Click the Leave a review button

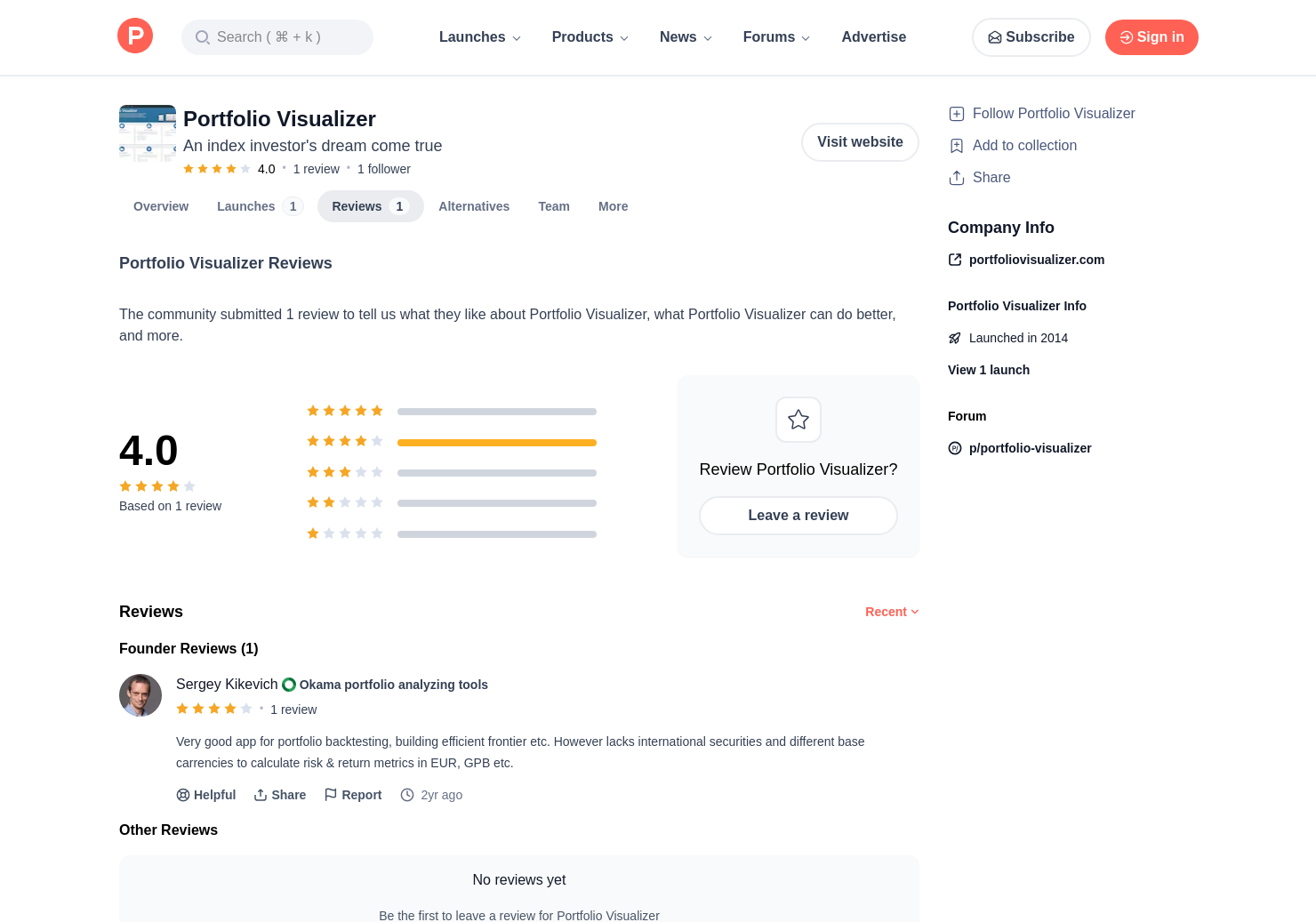coord(798,516)
